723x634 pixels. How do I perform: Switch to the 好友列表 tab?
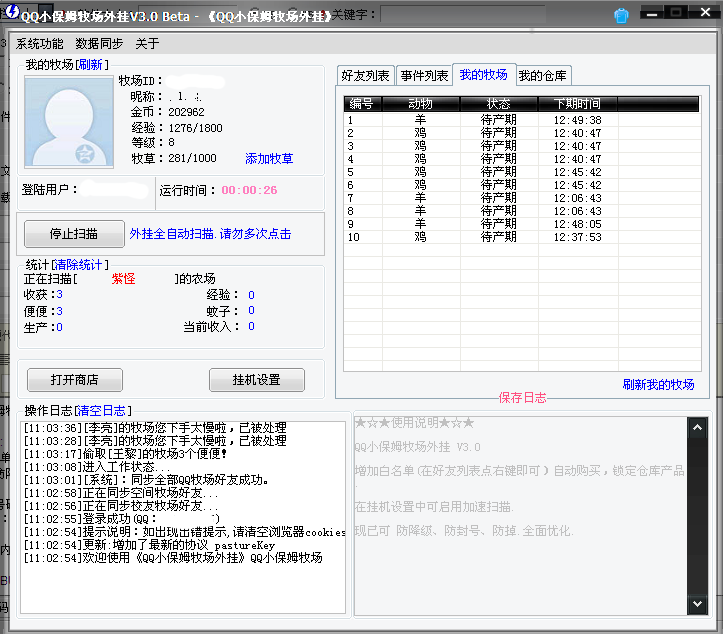coord(365,76)
